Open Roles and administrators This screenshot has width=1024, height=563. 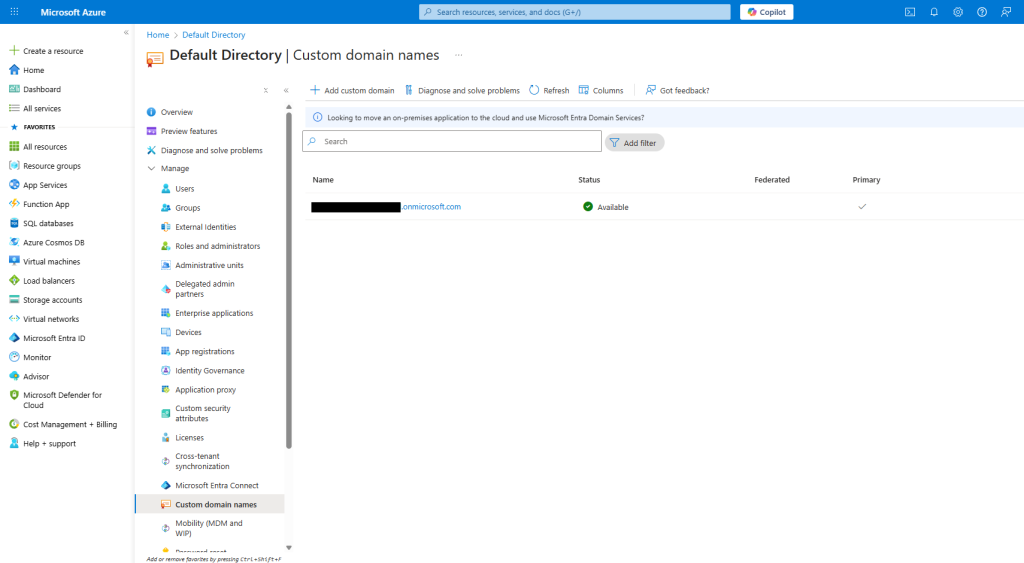coord(217,246)
